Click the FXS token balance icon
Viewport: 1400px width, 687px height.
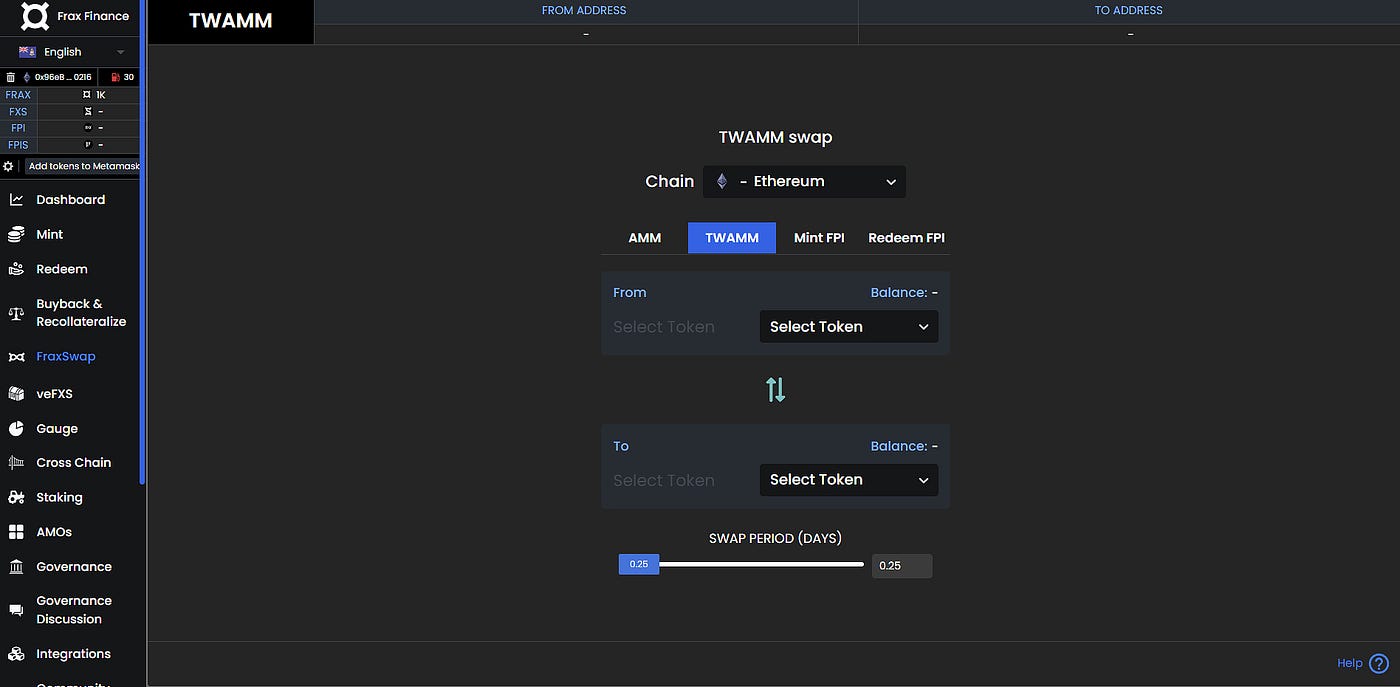point(87,111)
